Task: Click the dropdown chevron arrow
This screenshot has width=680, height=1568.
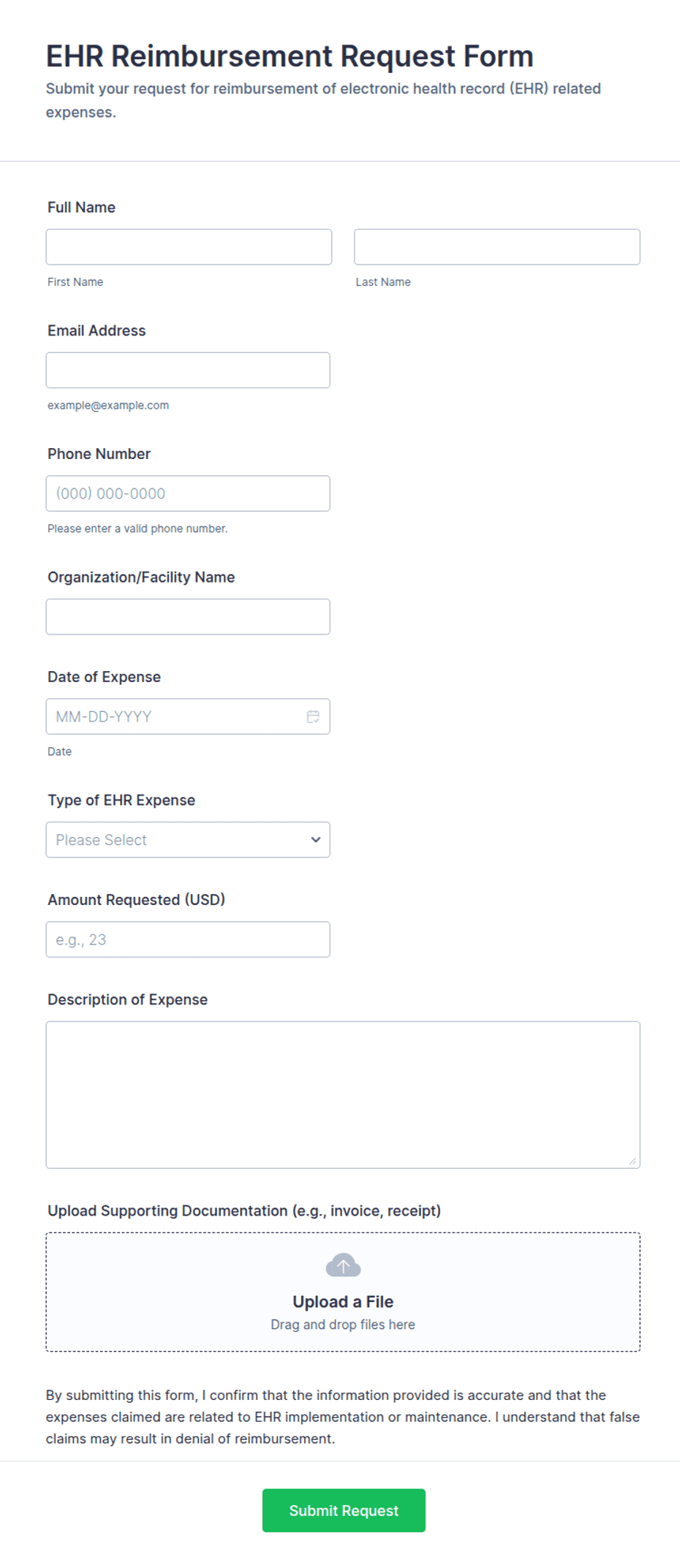Action: click(316, 840)
